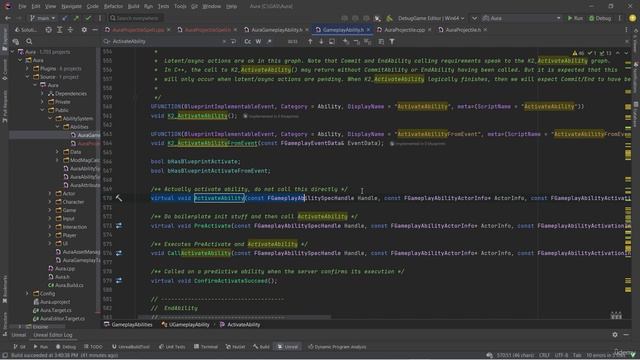Screen dimensions: 640x360
Task: Click the collapse all icon in explorer toolbar
Action: click(70, 30)
